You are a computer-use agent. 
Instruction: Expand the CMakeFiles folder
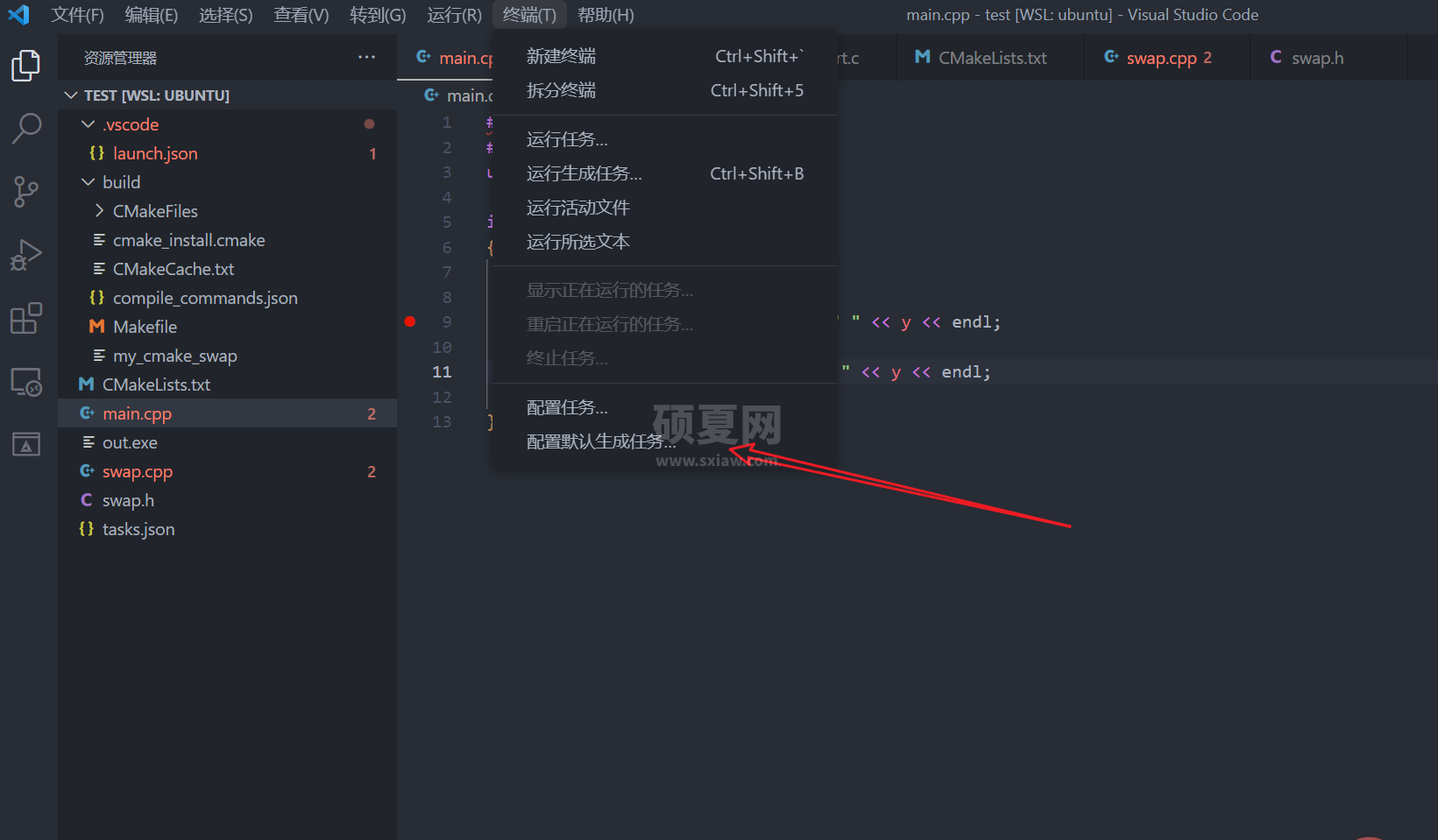99,211
